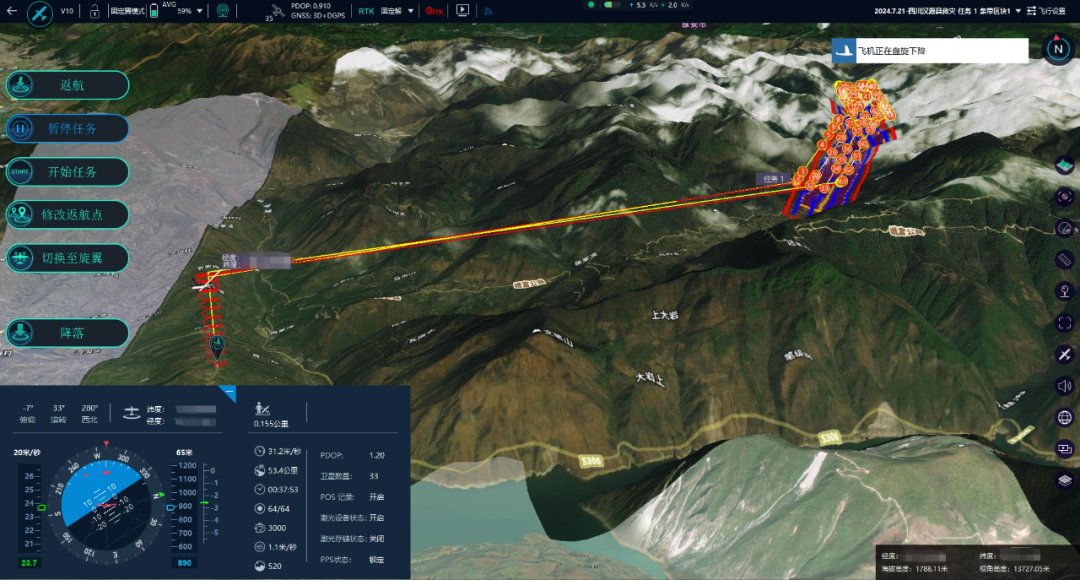Open the battery 59% dropdown
The image size is (1080, 580).
pos(201,12)
